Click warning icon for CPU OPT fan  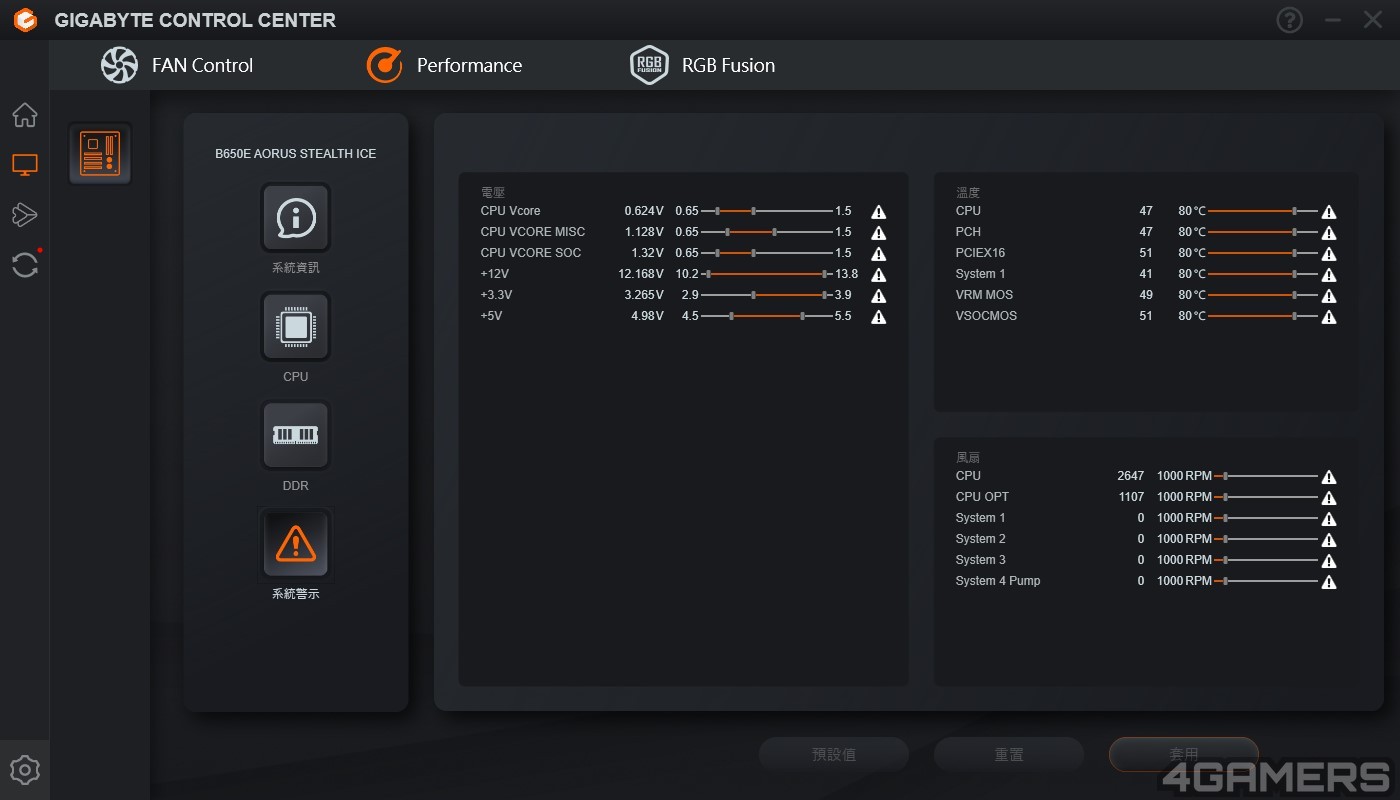[x=1329, y=498]
